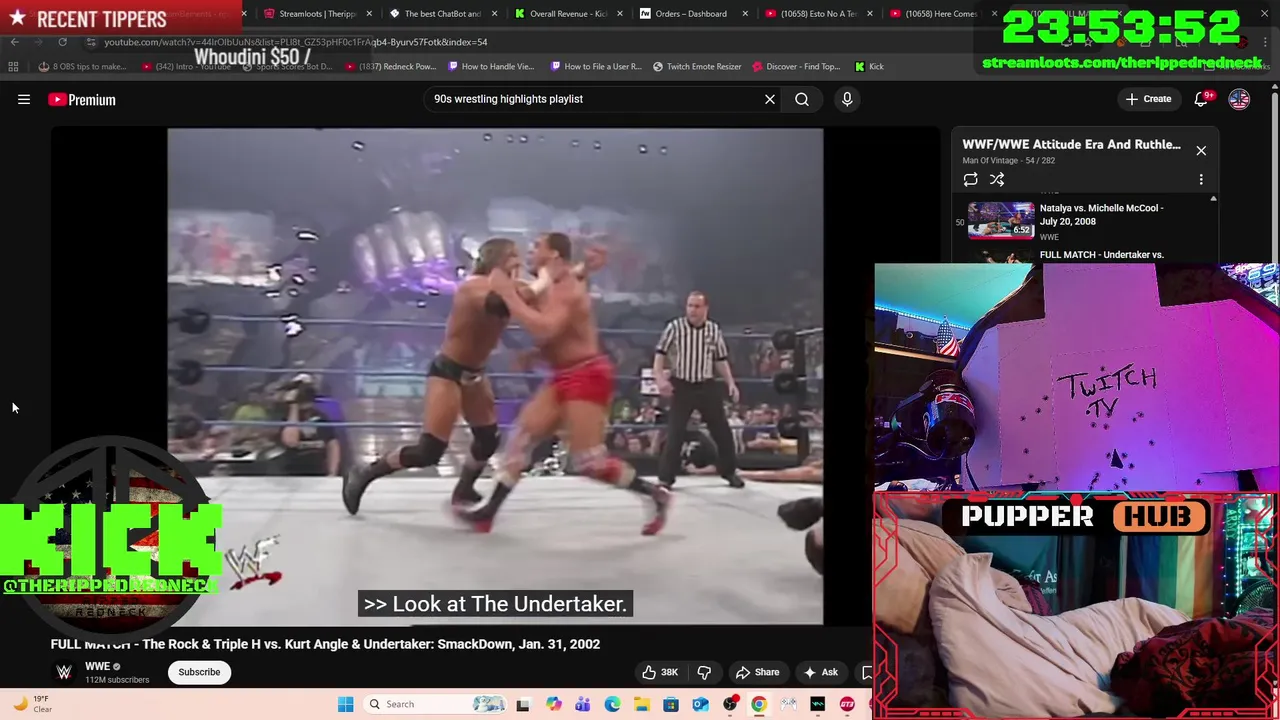Open the GT3 app taskbar icon
Screen dimensions: 1280x720
point(847,704)
